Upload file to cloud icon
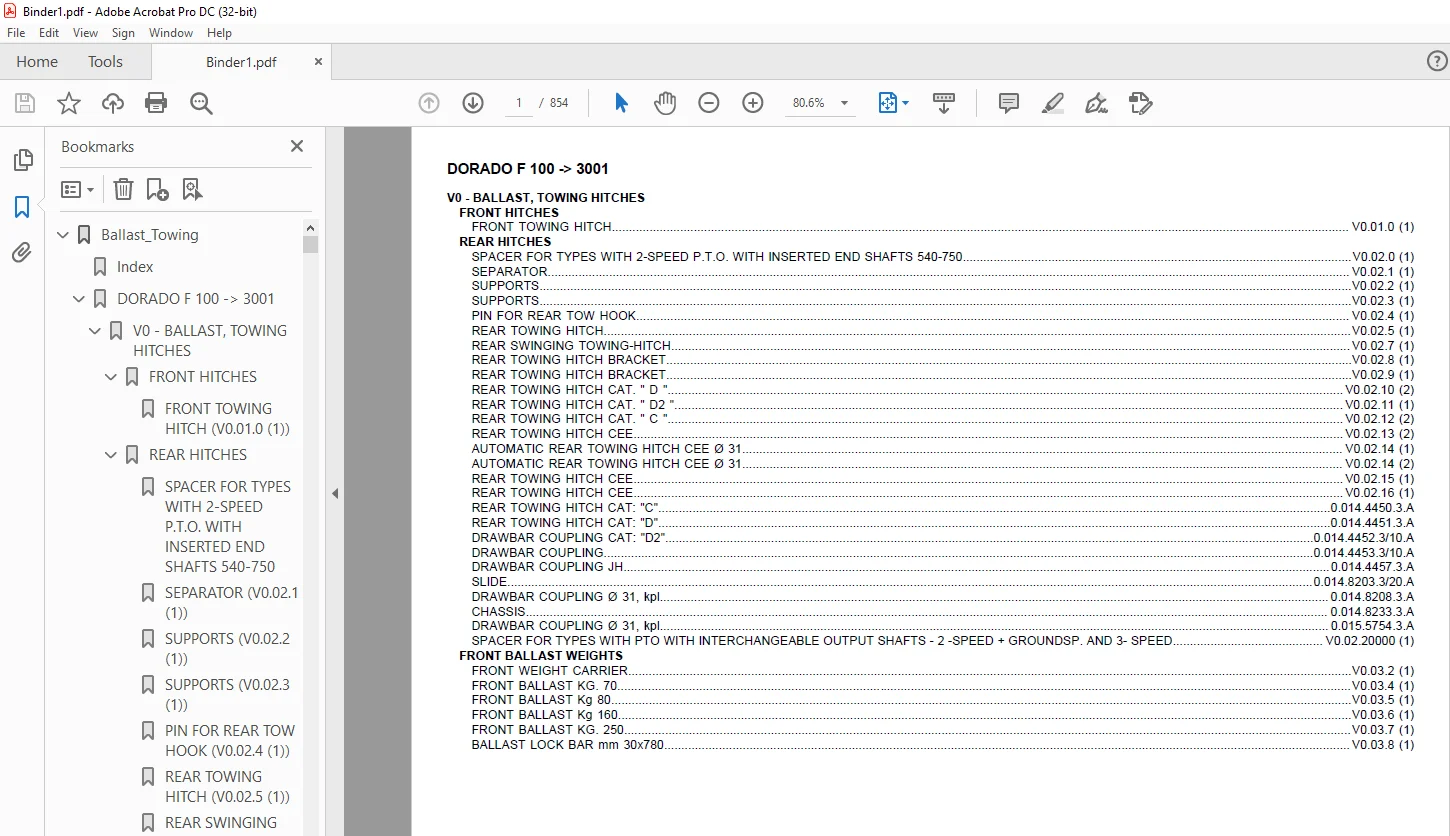The image size is (1450, 836). coord(113,103)
